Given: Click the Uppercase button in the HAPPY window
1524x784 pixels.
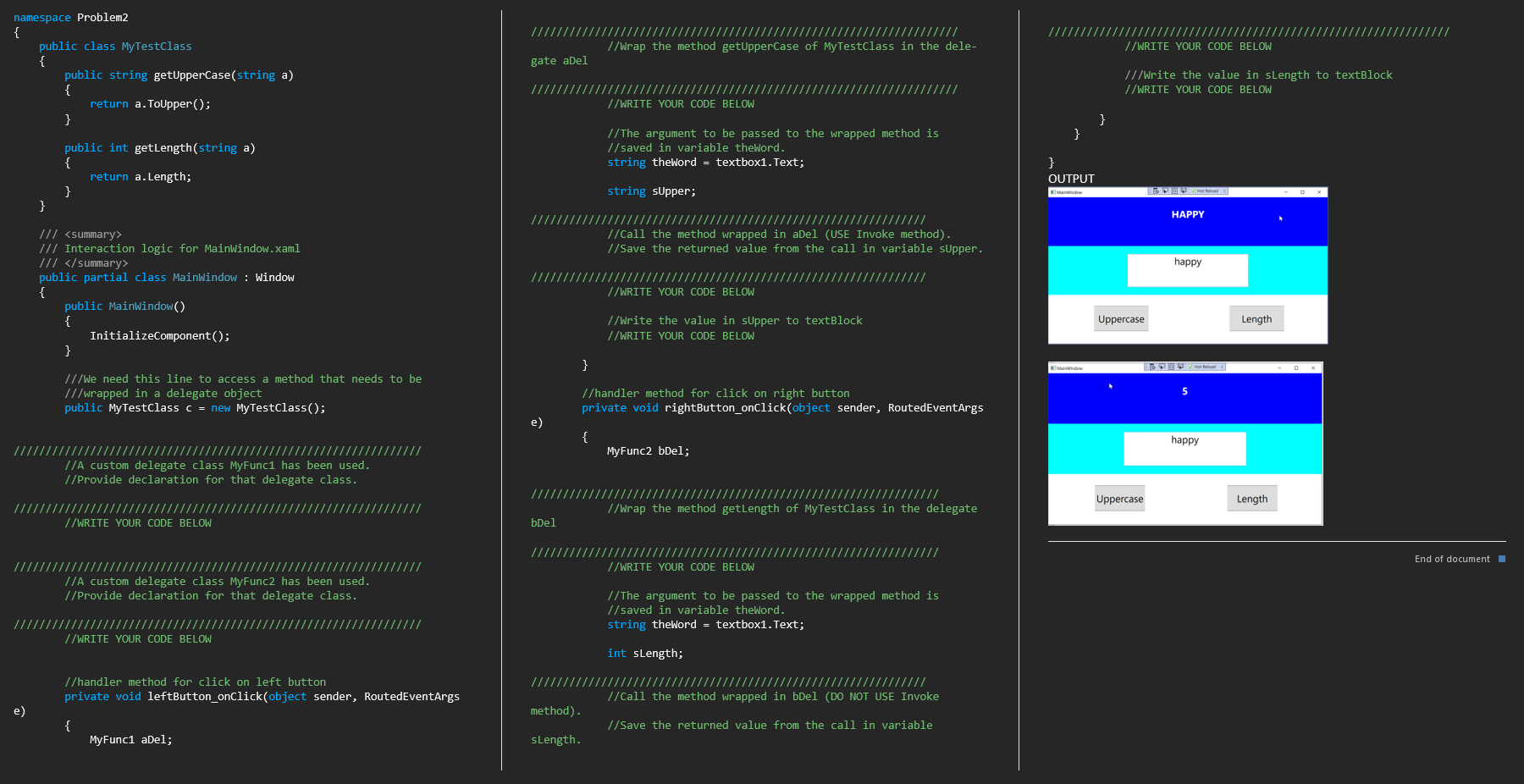Looking at the screenshot, I should pyautogui.click(x=1121, y=318).
